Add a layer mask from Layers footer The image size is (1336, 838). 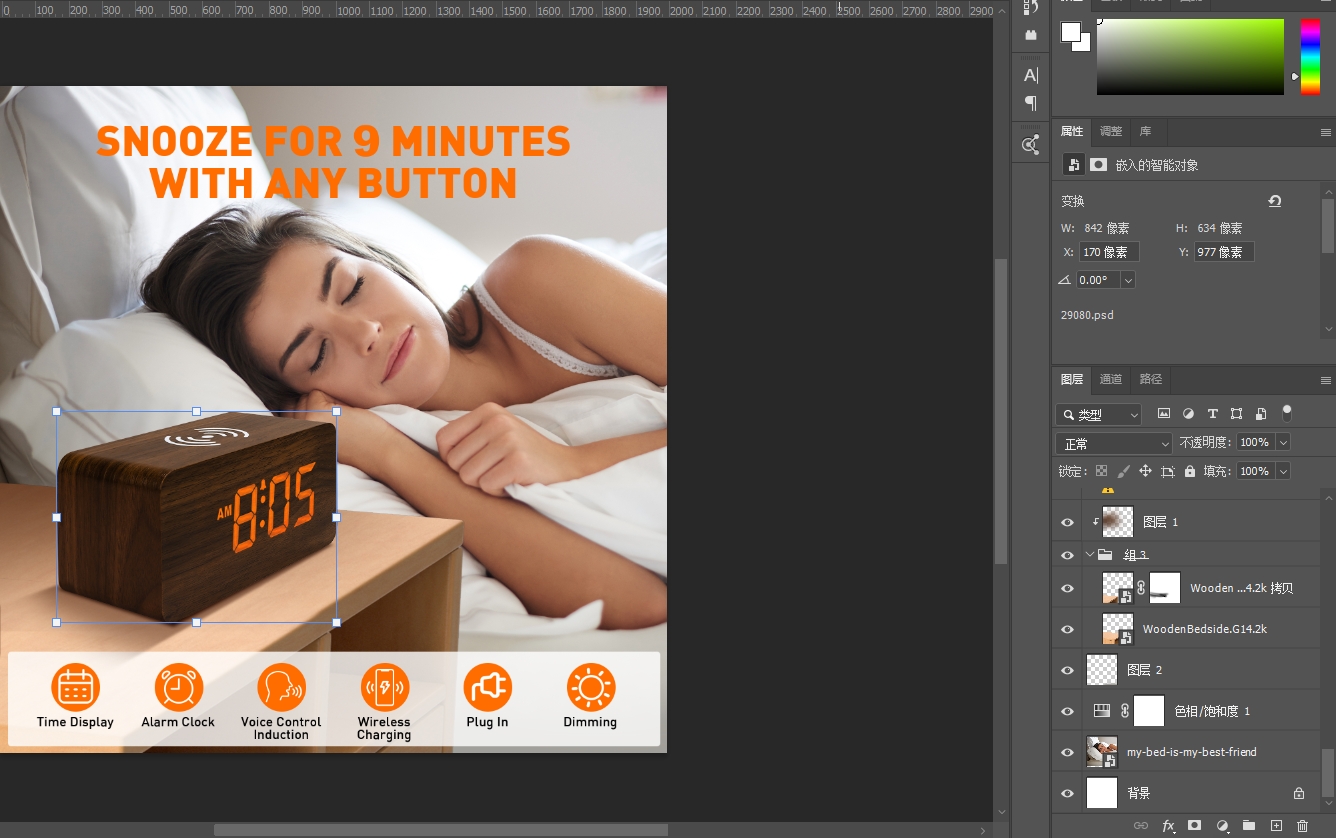1194,826
